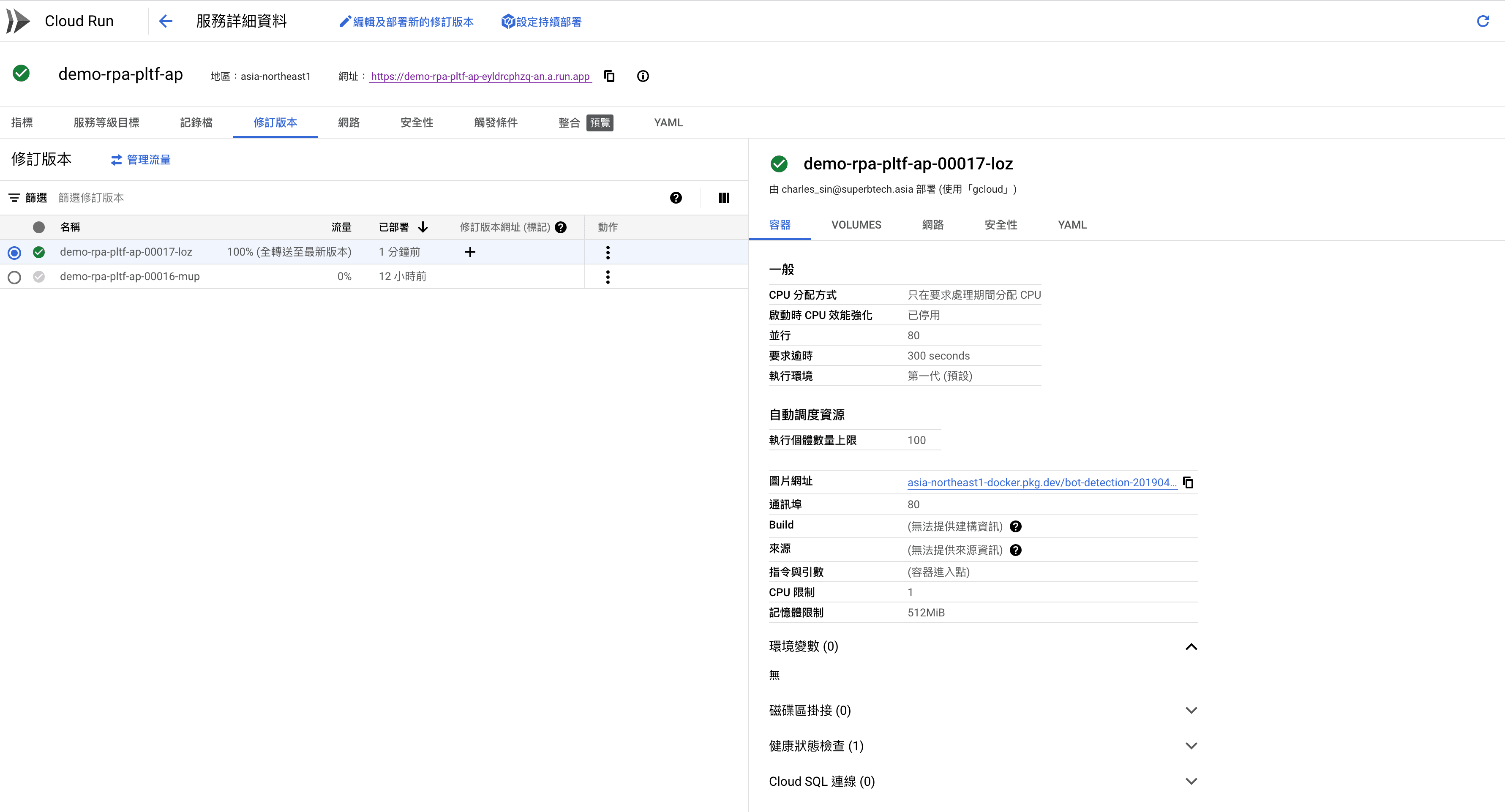Viewport: 1505px width, 812px height.
Task: Open the service URL info icon
Action: point(643,76)
